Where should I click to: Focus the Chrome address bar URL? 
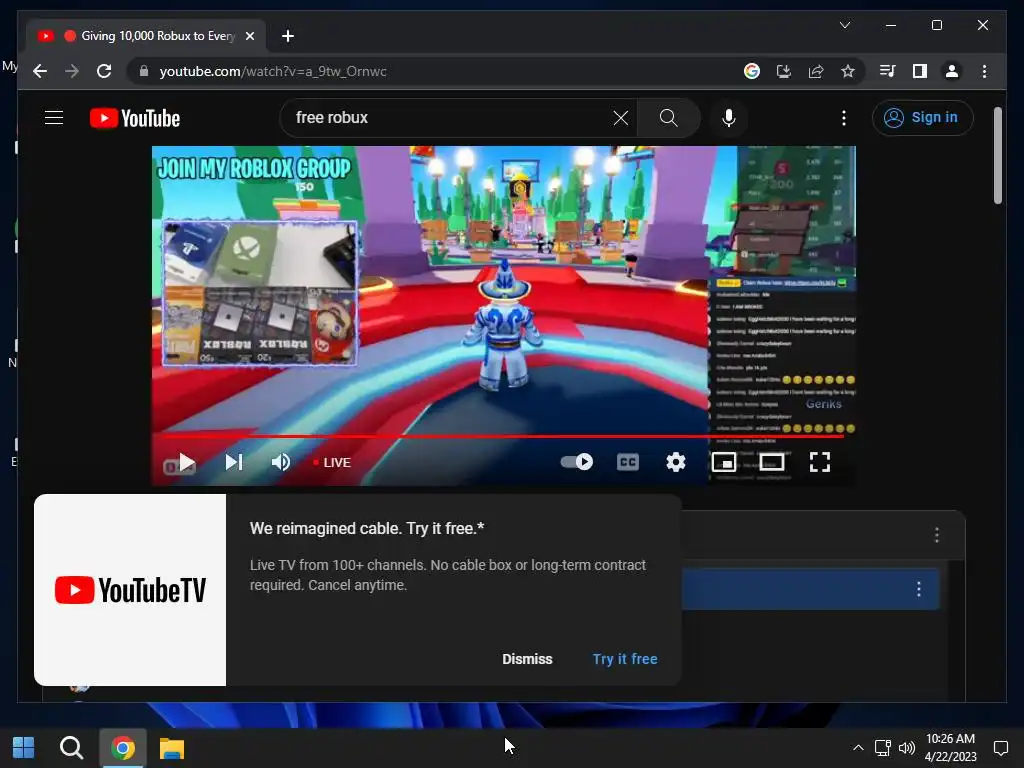(273, 71)
